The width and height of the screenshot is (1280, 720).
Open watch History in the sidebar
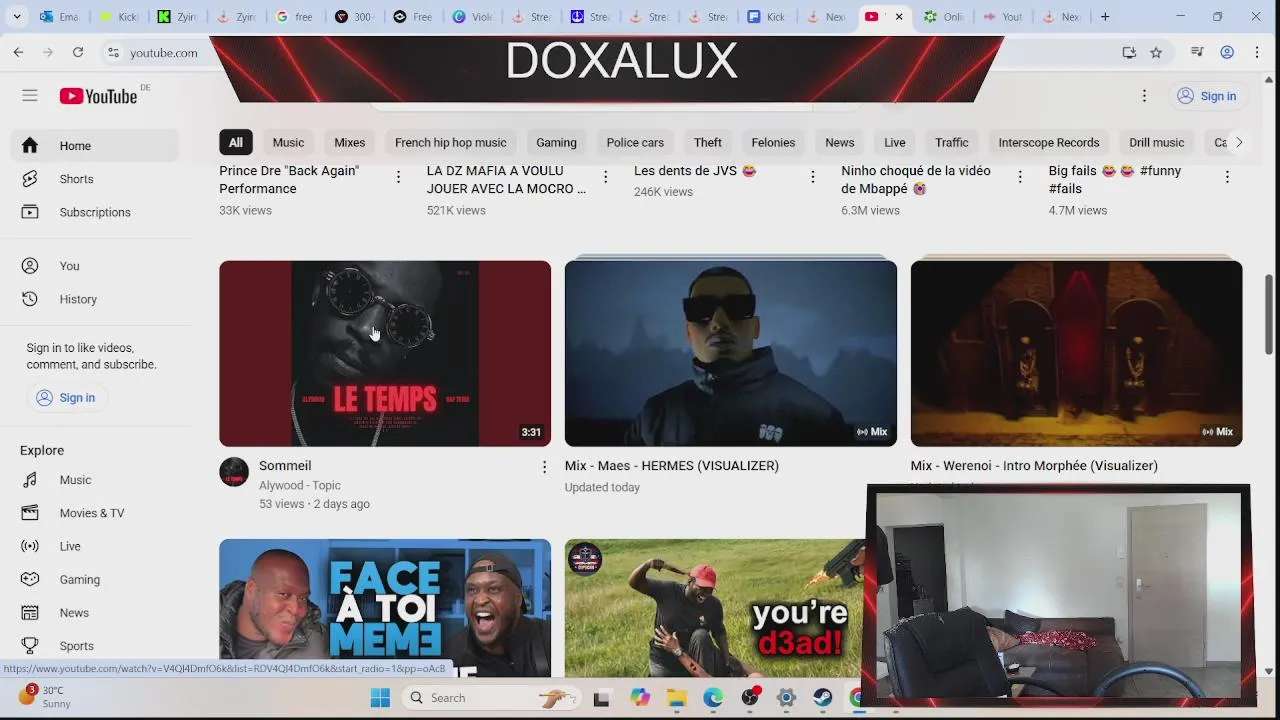[x=97, y=299]
